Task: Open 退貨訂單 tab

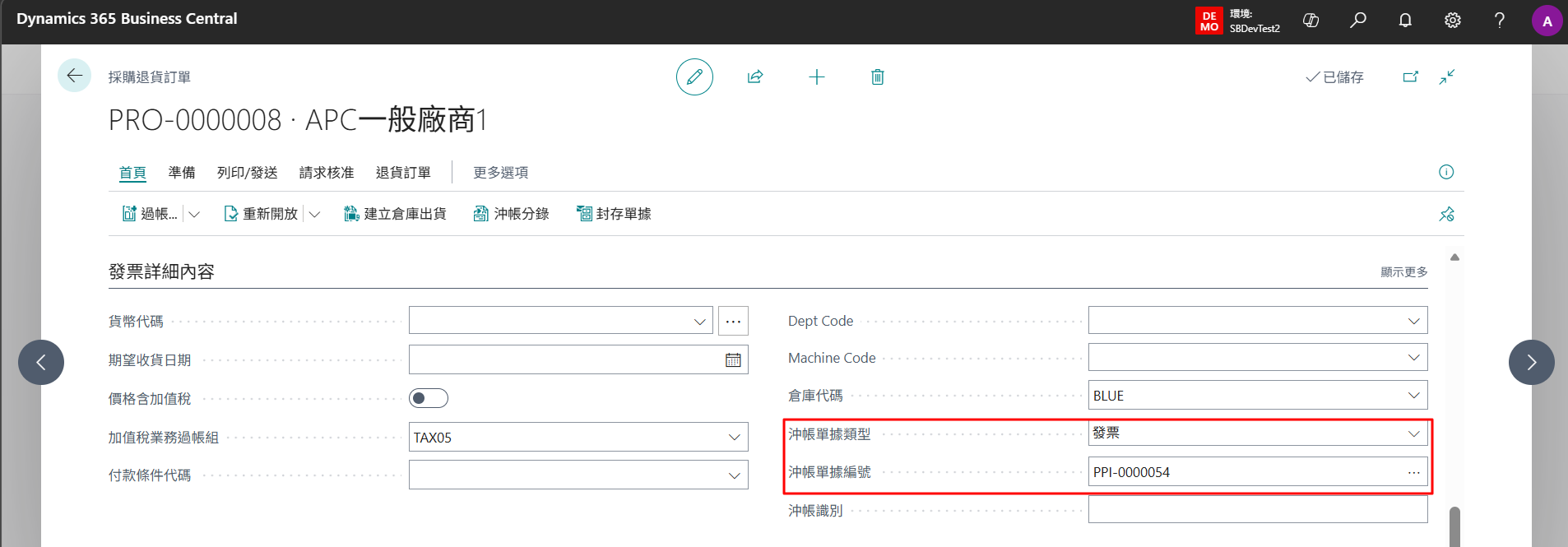Action: (403, 173)
